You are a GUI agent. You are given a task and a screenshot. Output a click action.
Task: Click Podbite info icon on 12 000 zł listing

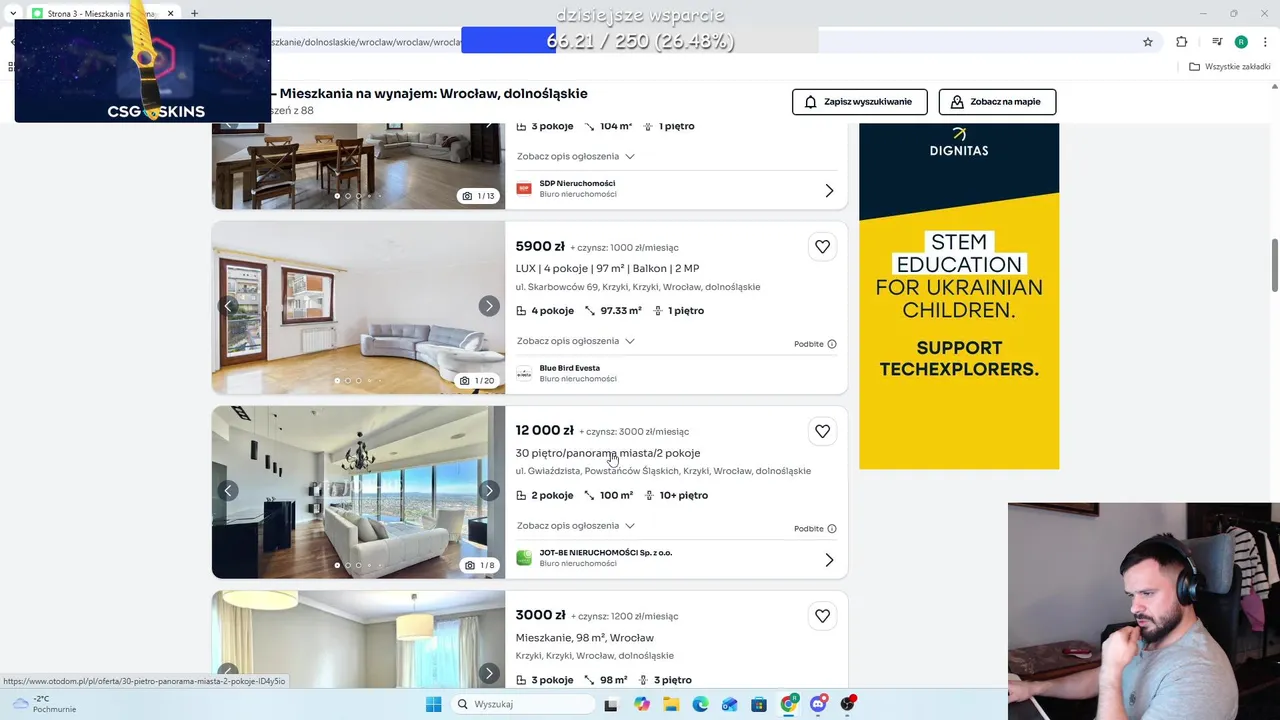pos(832,529)
